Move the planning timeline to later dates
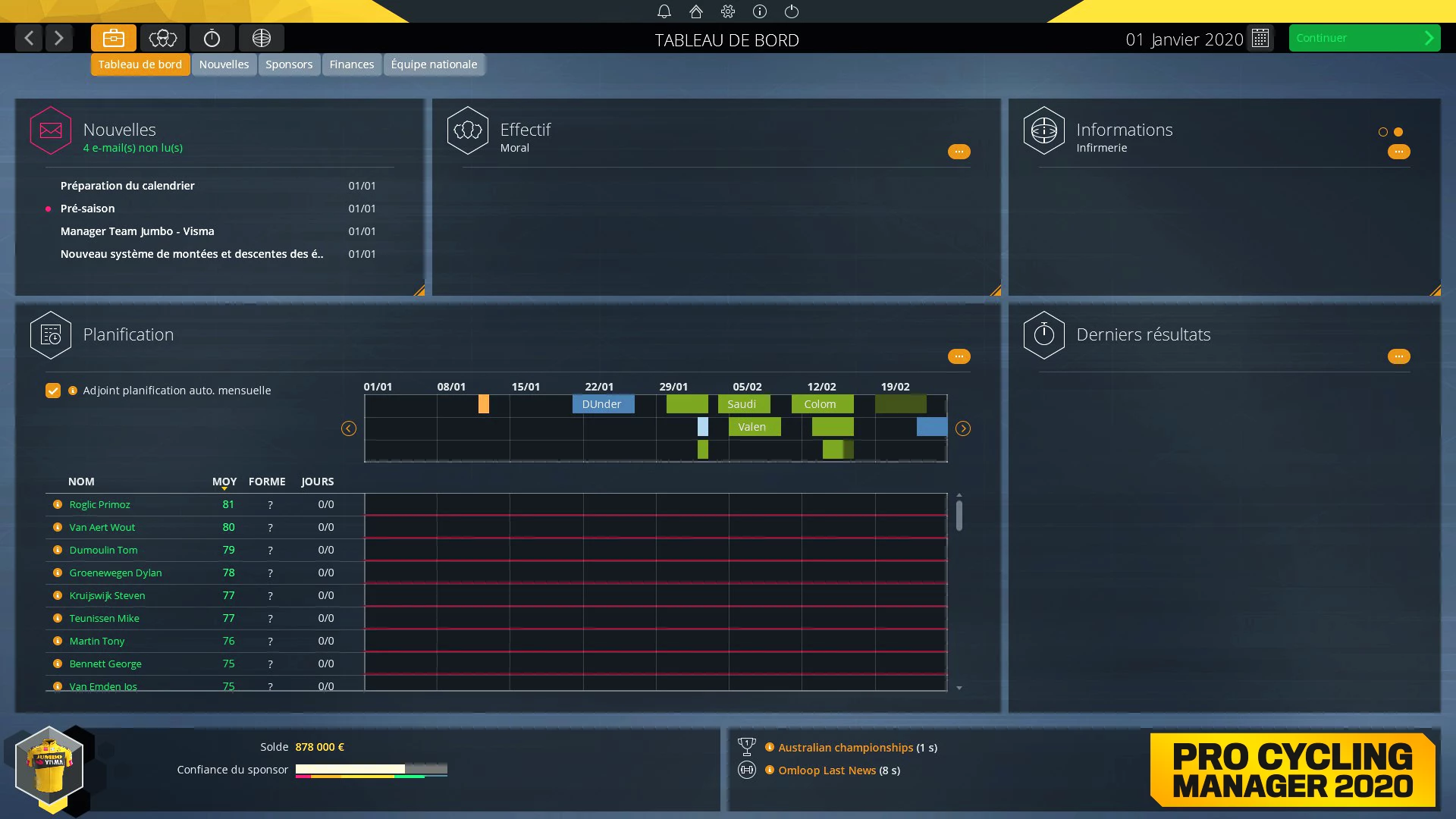 [x=963, y=428]
